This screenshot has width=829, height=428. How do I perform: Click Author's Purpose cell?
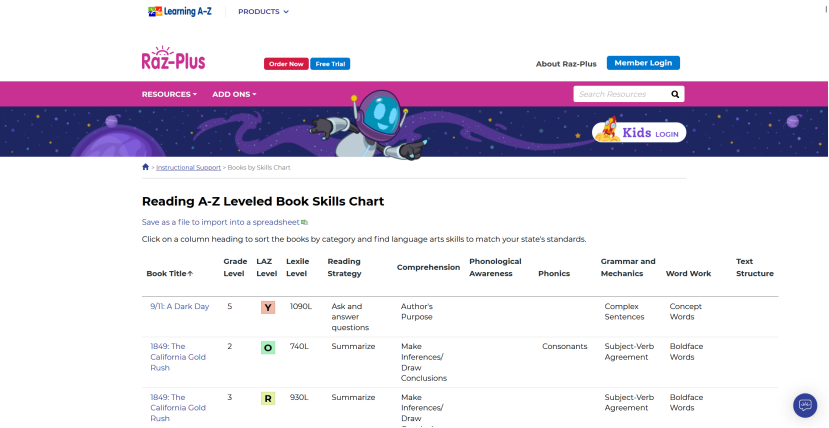417,312
